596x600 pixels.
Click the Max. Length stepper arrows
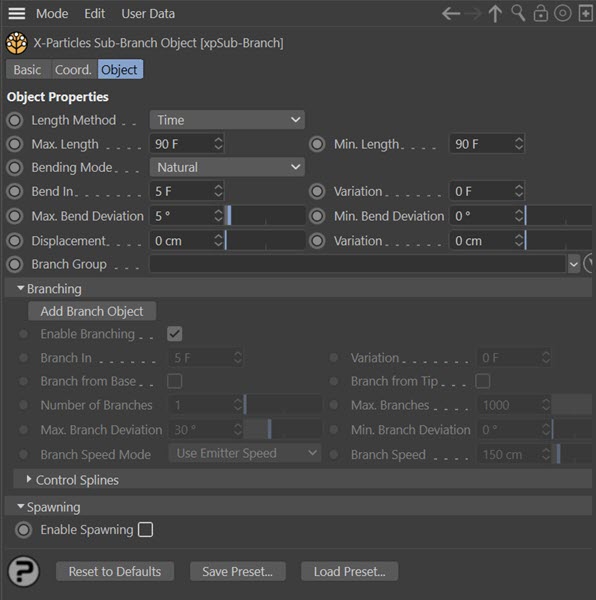click(x=218, y=144)
